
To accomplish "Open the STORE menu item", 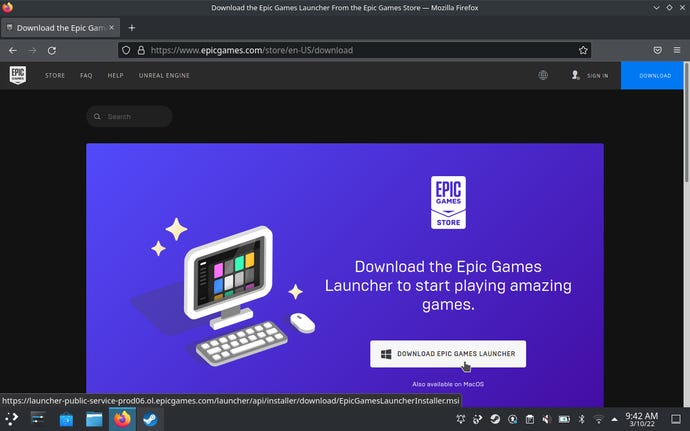I will click(x=55, y=75).
